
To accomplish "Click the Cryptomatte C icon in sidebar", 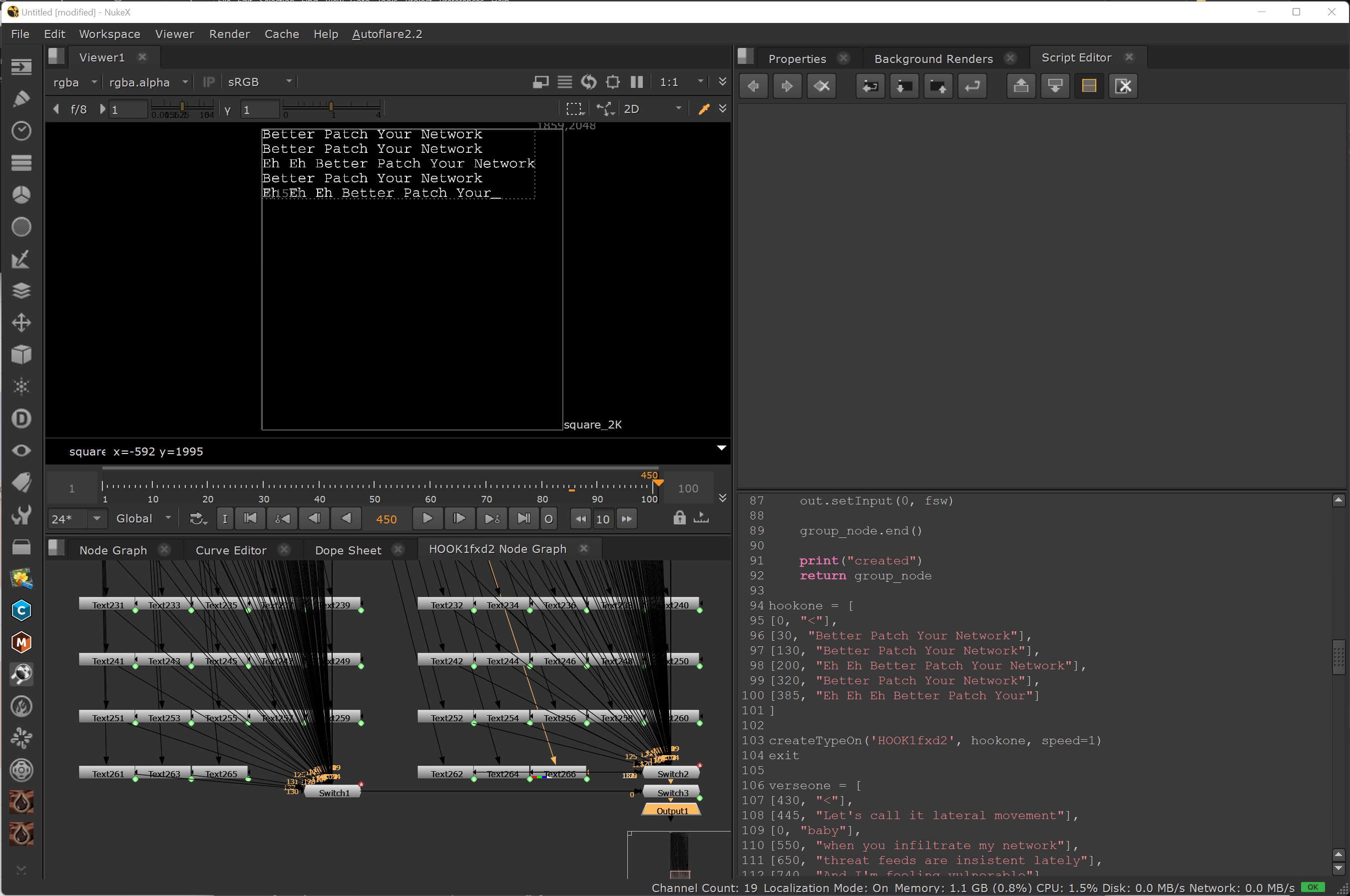I will coord(21,610).
